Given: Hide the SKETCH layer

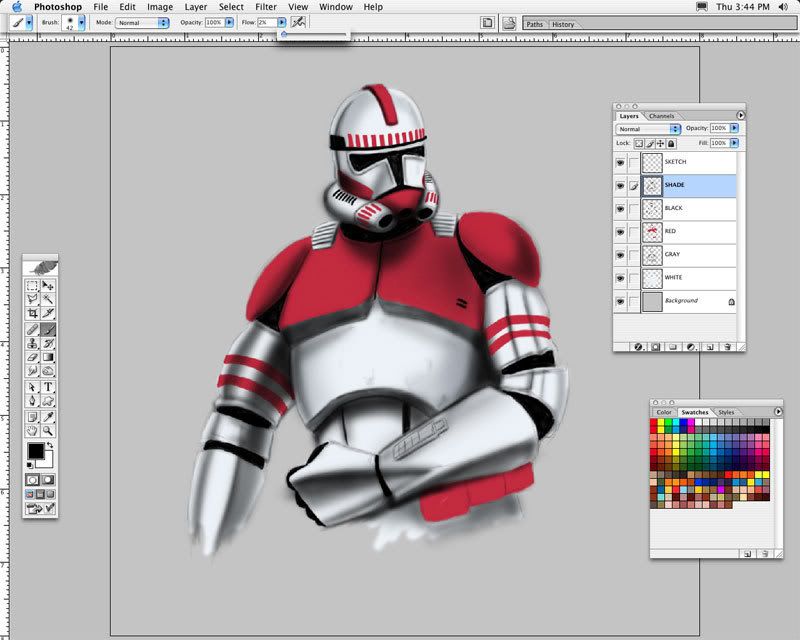Looking at the screenshot, I should [x=620, y=163].
